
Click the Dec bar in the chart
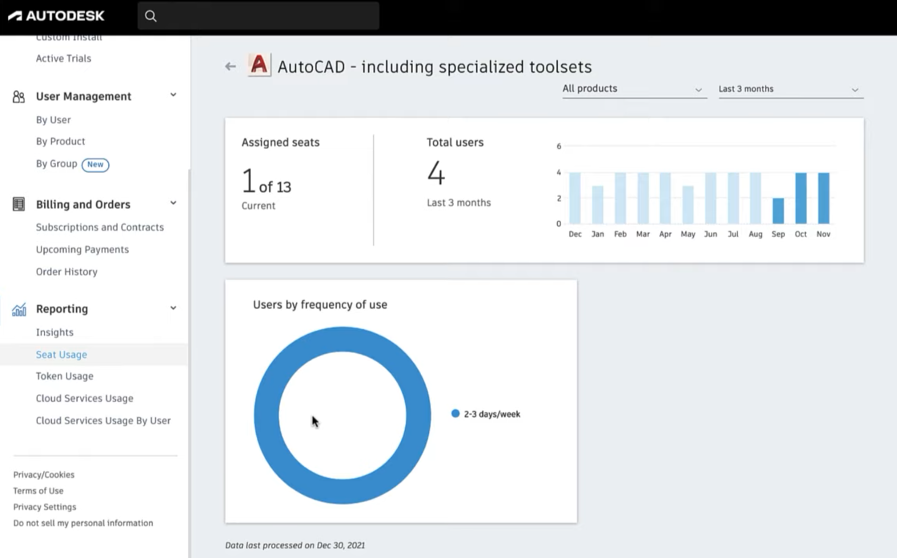pos(575,198)
